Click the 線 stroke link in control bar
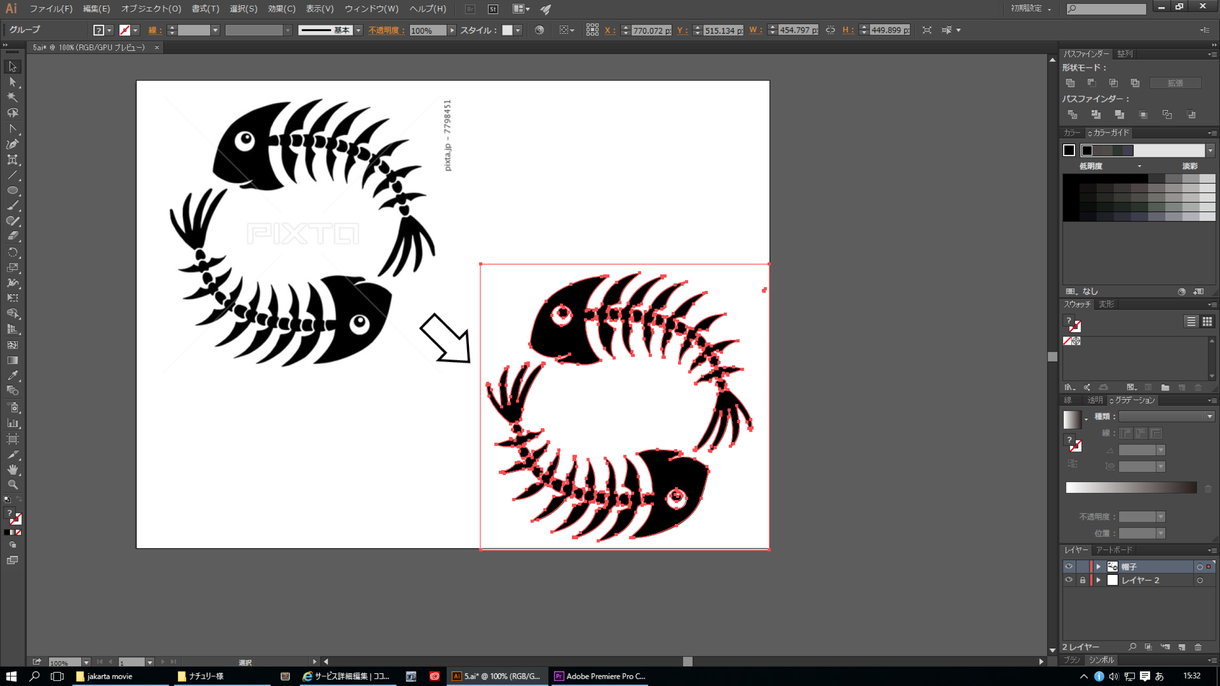Image resolution: width=1220 pixels, height=686 pixels. [154, 31]
